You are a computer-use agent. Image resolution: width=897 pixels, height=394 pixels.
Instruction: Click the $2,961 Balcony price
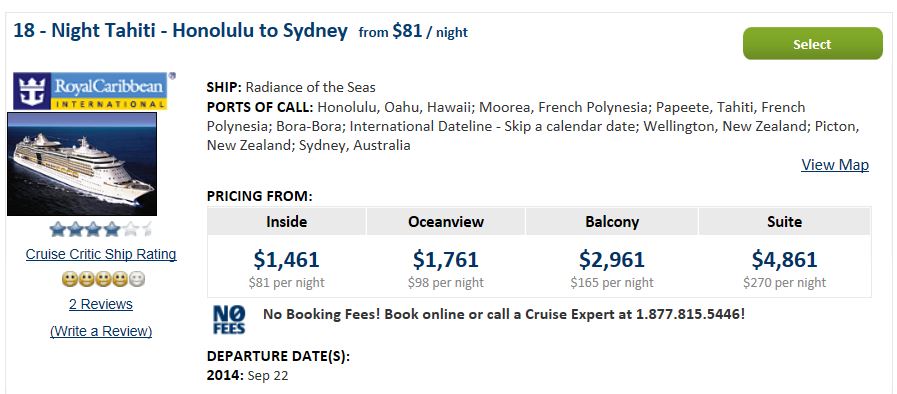tap(612, 260)
